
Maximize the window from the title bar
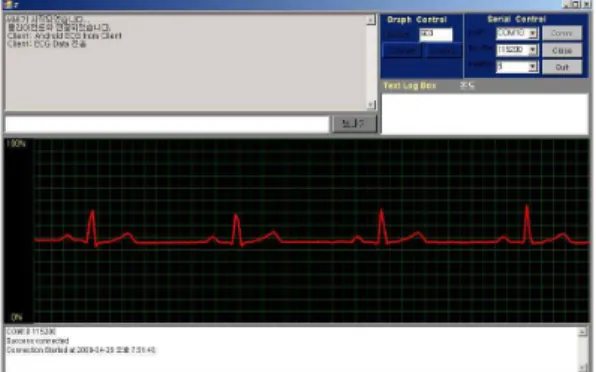(577, 5)
